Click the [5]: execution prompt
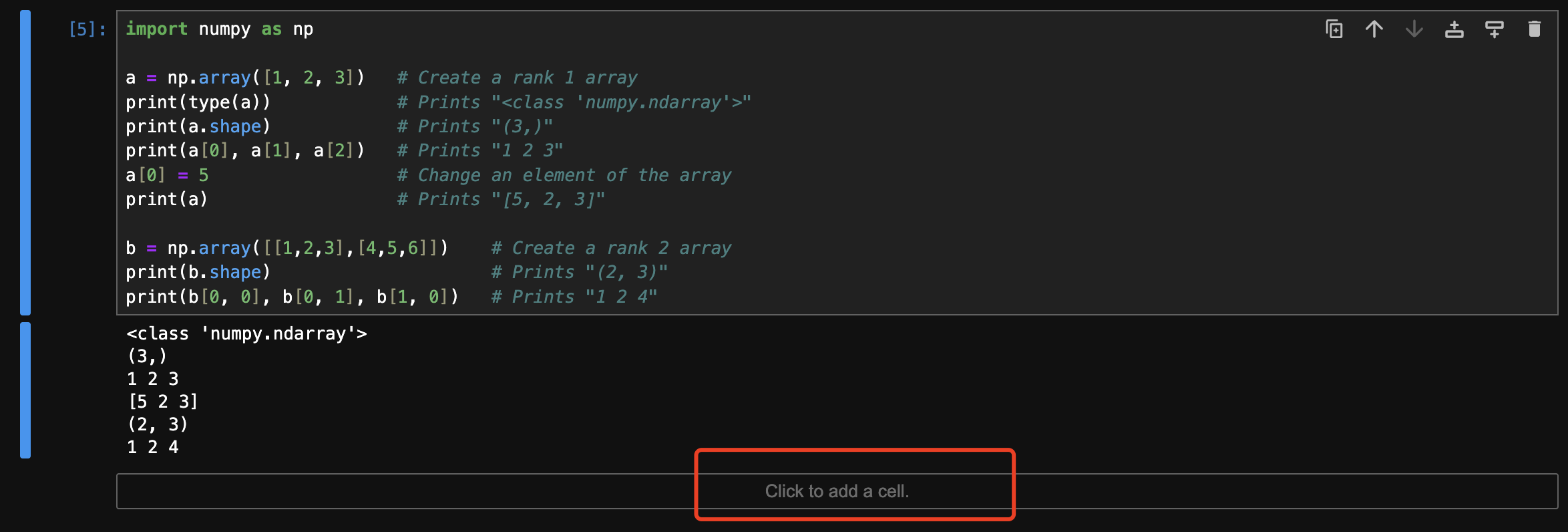 pyautogui.click(x=87, y=29)
